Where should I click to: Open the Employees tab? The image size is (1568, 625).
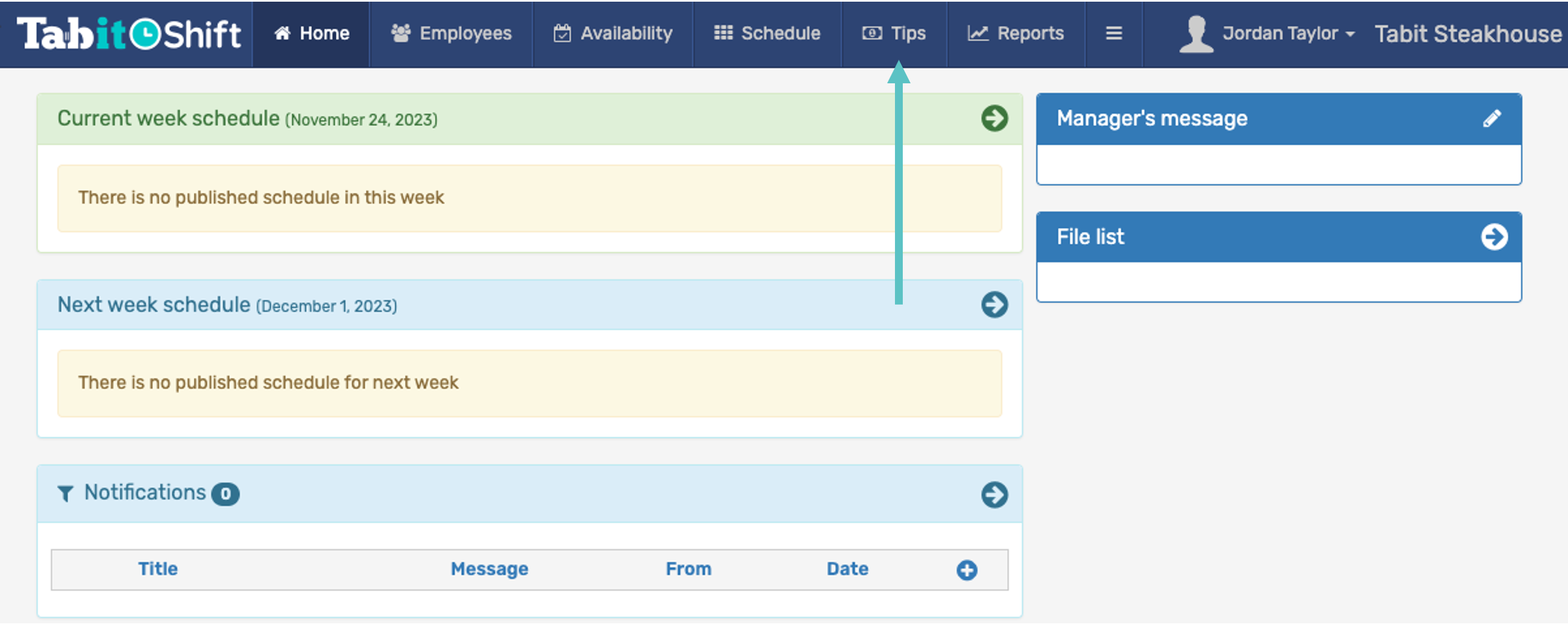coord(451,33)
